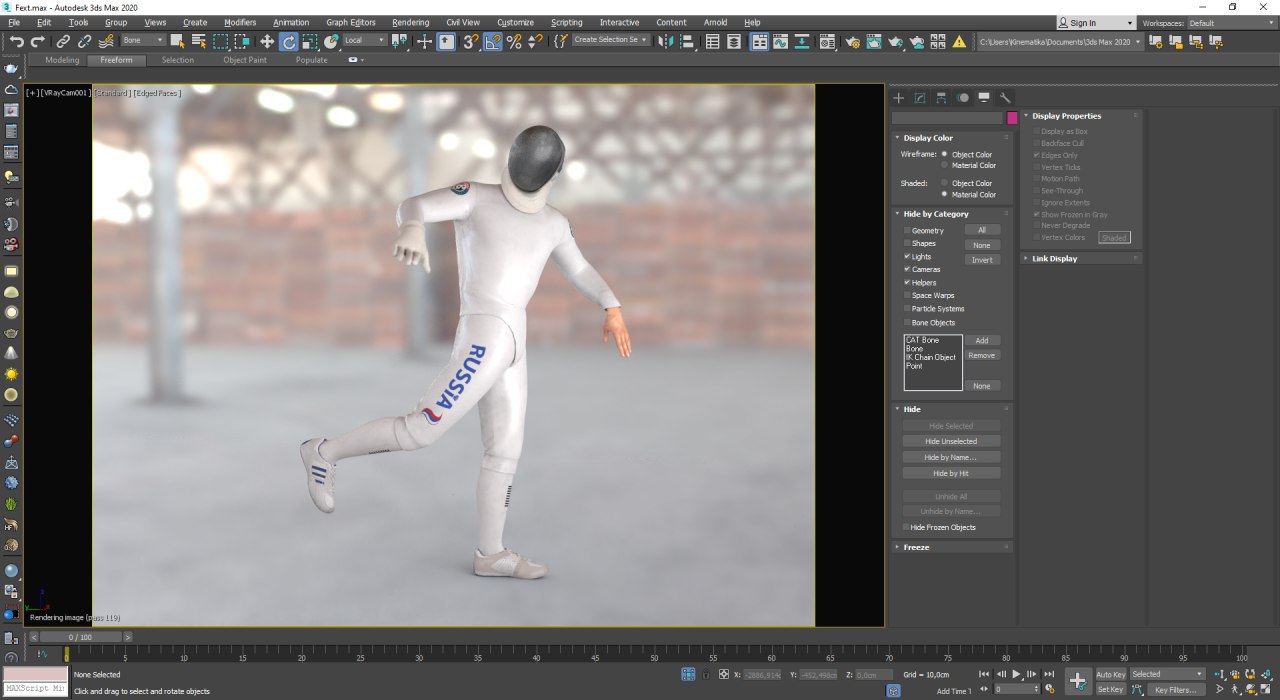Click the 0 / 100 time slider
Viewport: 1280px width, 700px height.
tap(79, 637)
